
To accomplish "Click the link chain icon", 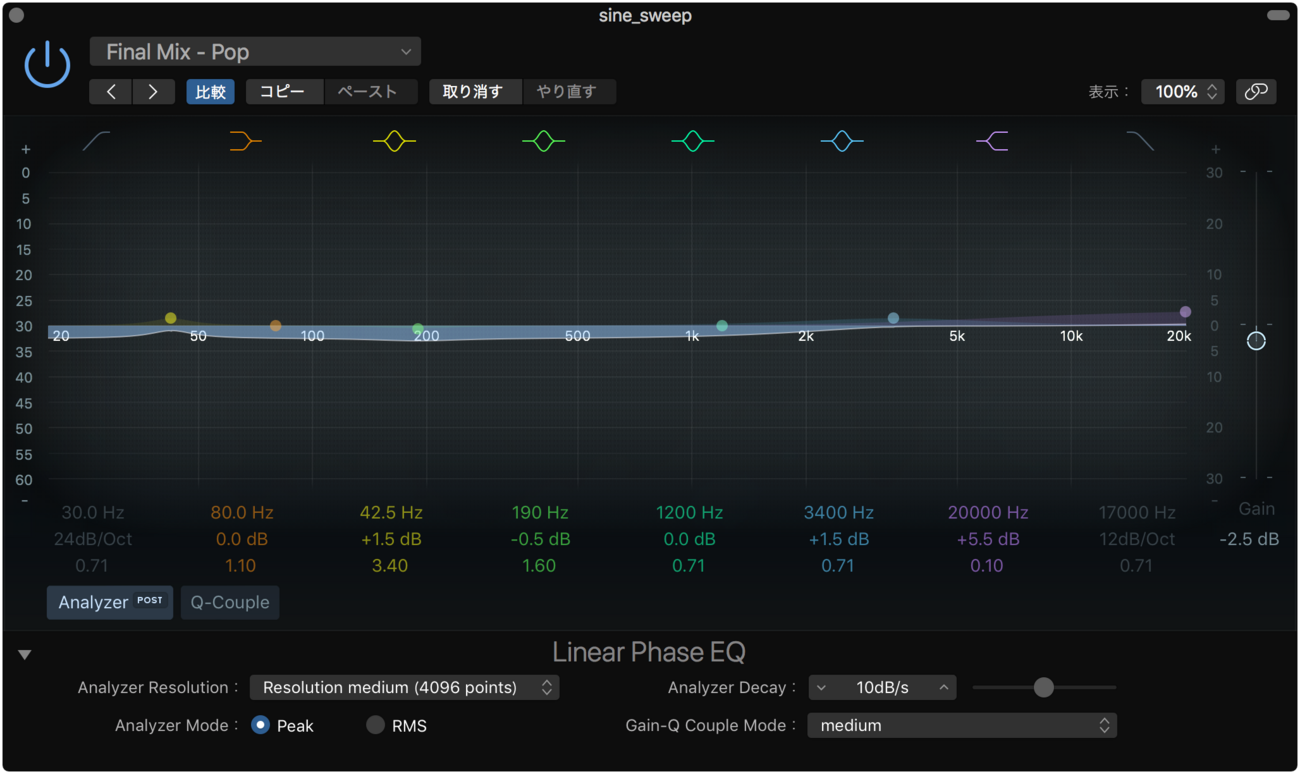I will pyautogui.click(x=1256, y=92).
